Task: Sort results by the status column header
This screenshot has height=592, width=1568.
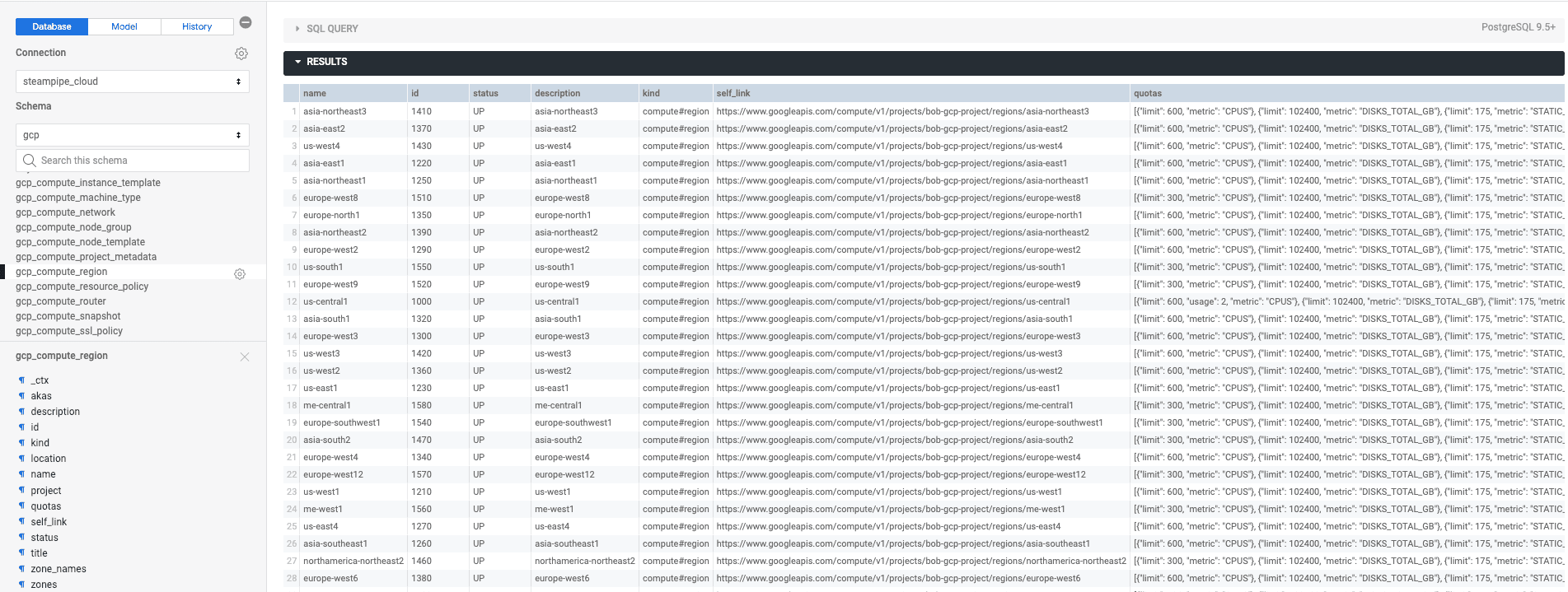Action: 499,93
